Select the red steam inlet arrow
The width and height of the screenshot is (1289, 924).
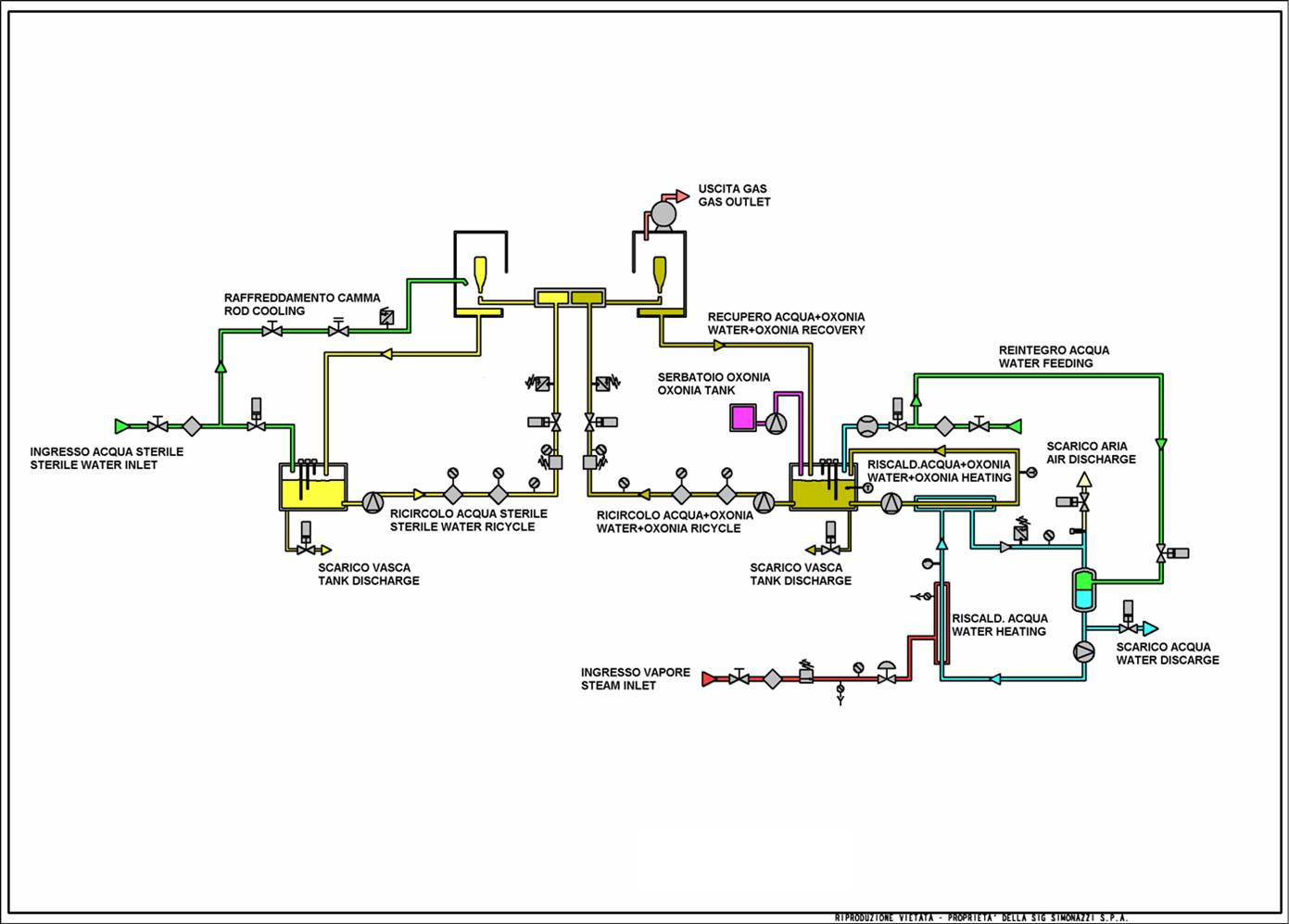coord(709,679)
